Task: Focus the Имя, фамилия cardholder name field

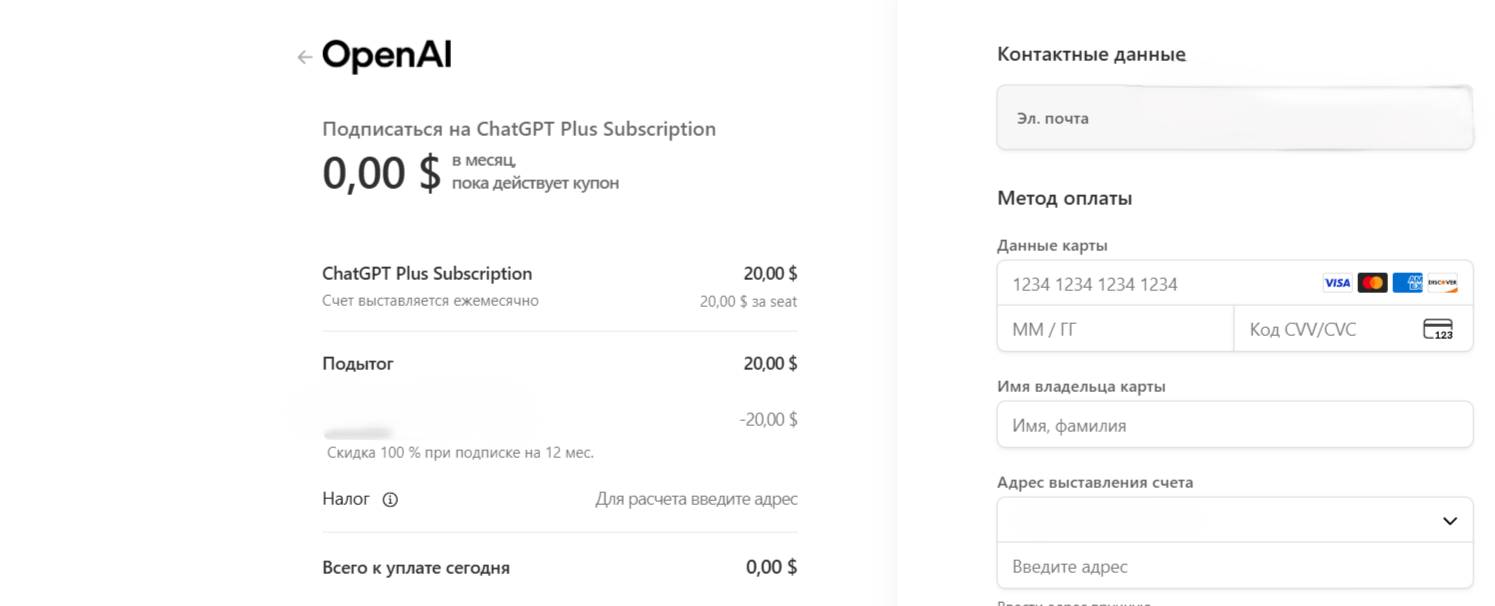Action: 1234,425
